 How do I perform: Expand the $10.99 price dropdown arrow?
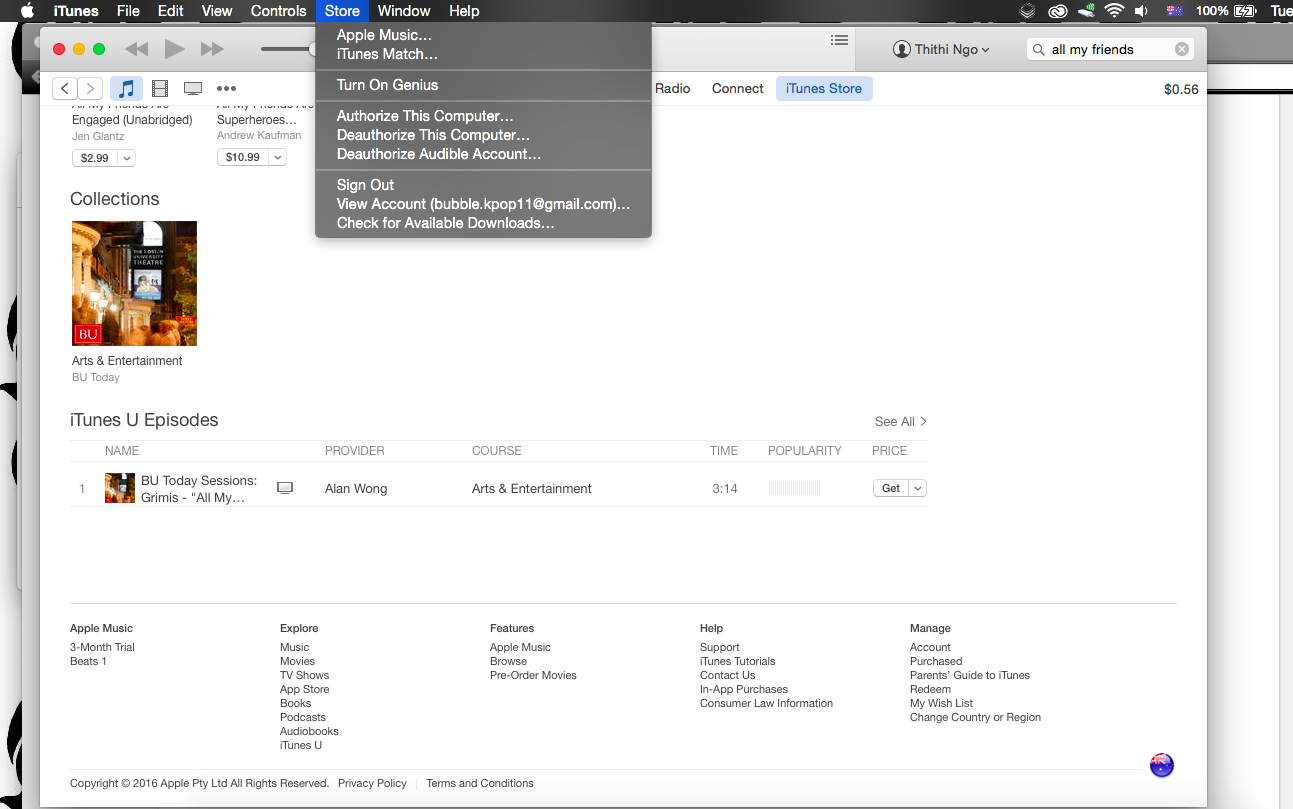(x=277, y=157)
